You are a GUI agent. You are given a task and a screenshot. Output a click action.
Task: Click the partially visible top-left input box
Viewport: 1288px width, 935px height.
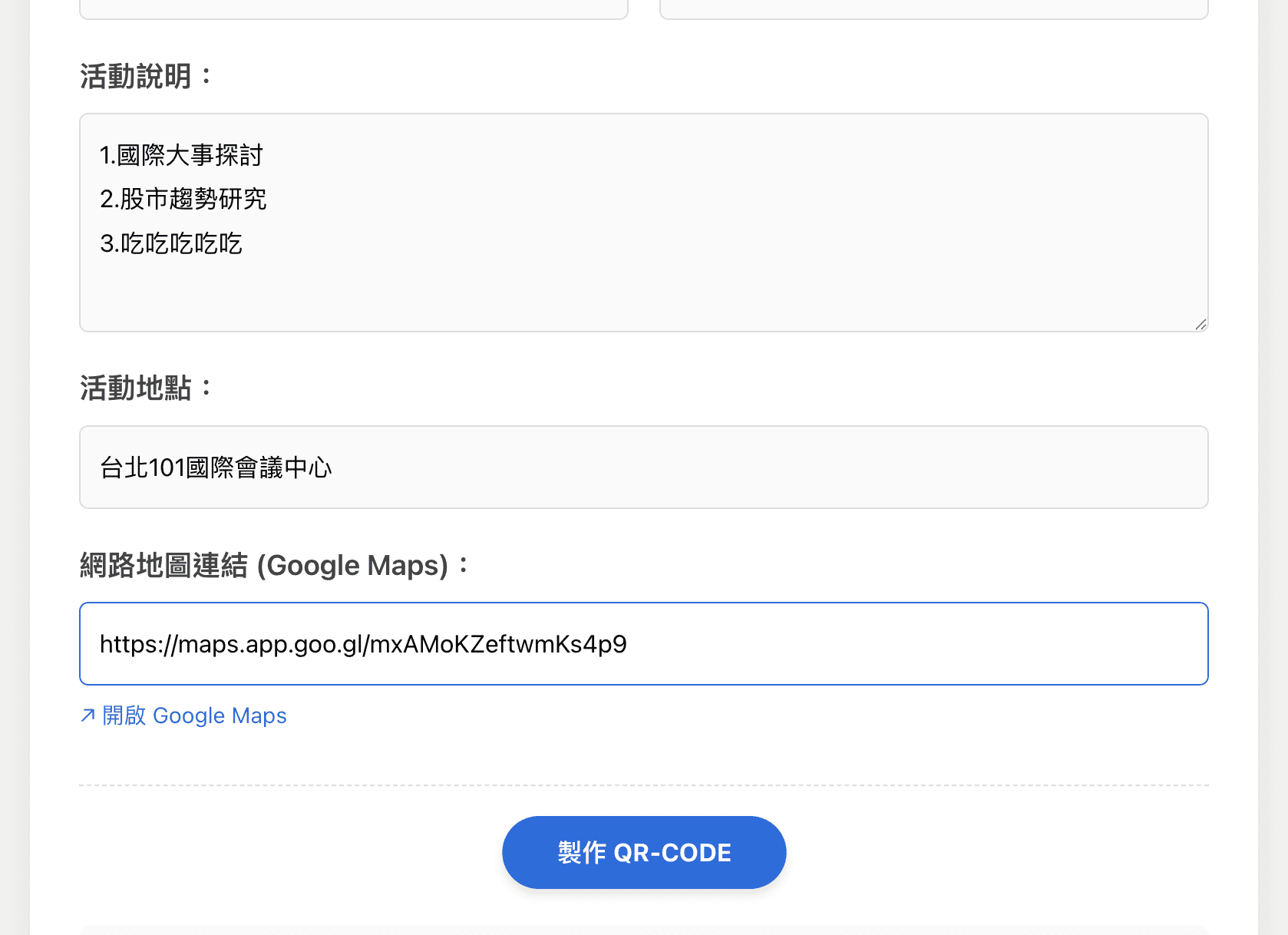[353, 9]
